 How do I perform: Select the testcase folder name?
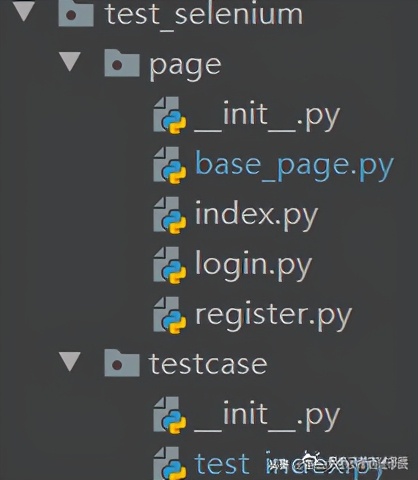(x=208, y=364)
